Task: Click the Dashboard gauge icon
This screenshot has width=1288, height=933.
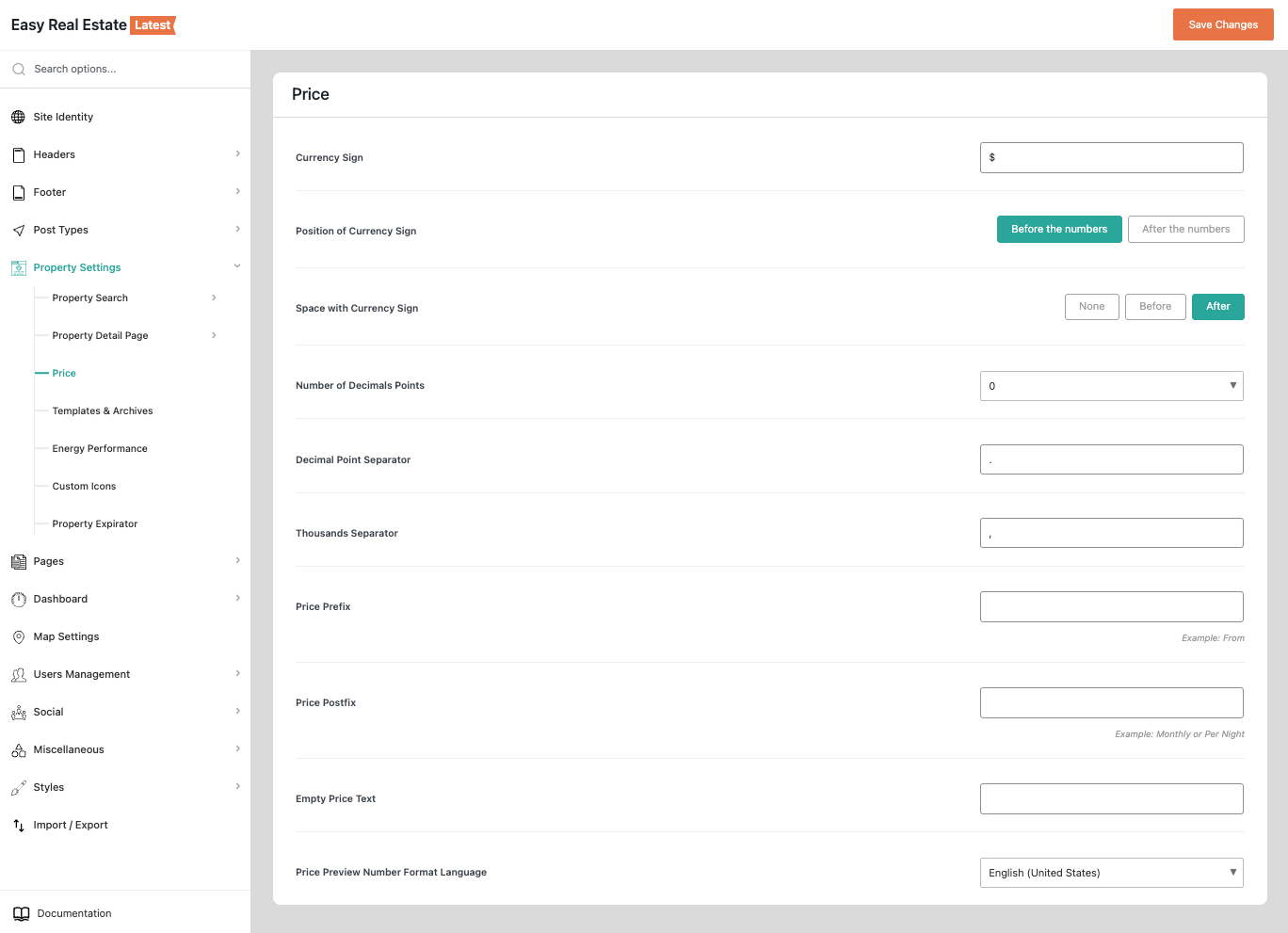Action: pyautogui.click(x=18, y=600)
